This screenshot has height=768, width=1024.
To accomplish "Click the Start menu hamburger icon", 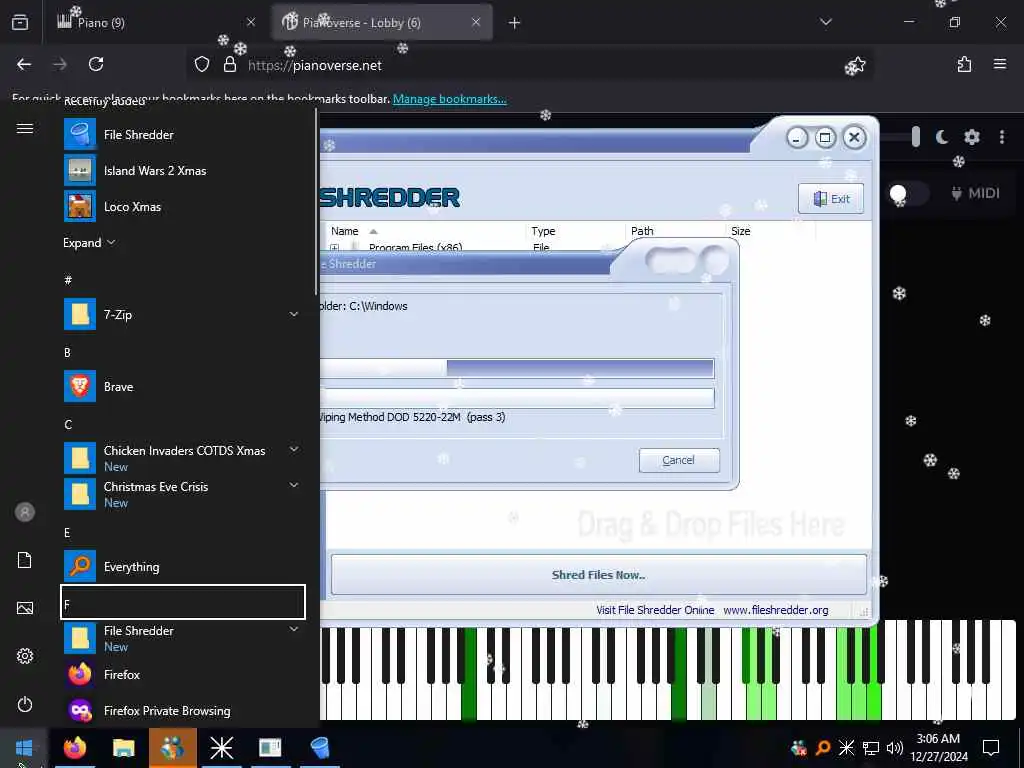I will [25, 128].
